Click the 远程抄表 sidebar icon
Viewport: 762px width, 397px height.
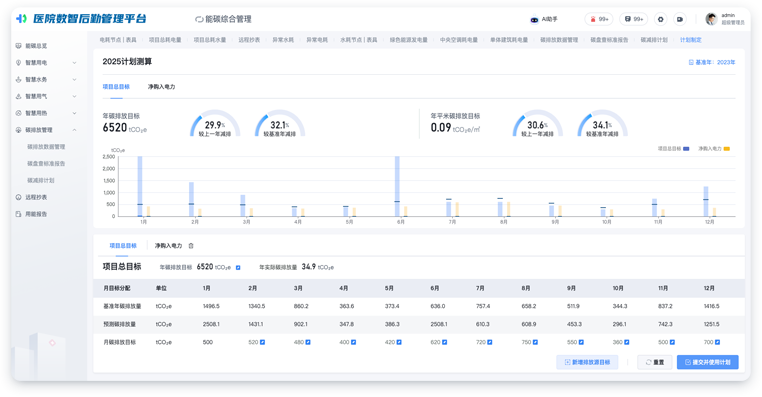click(18, 197)
